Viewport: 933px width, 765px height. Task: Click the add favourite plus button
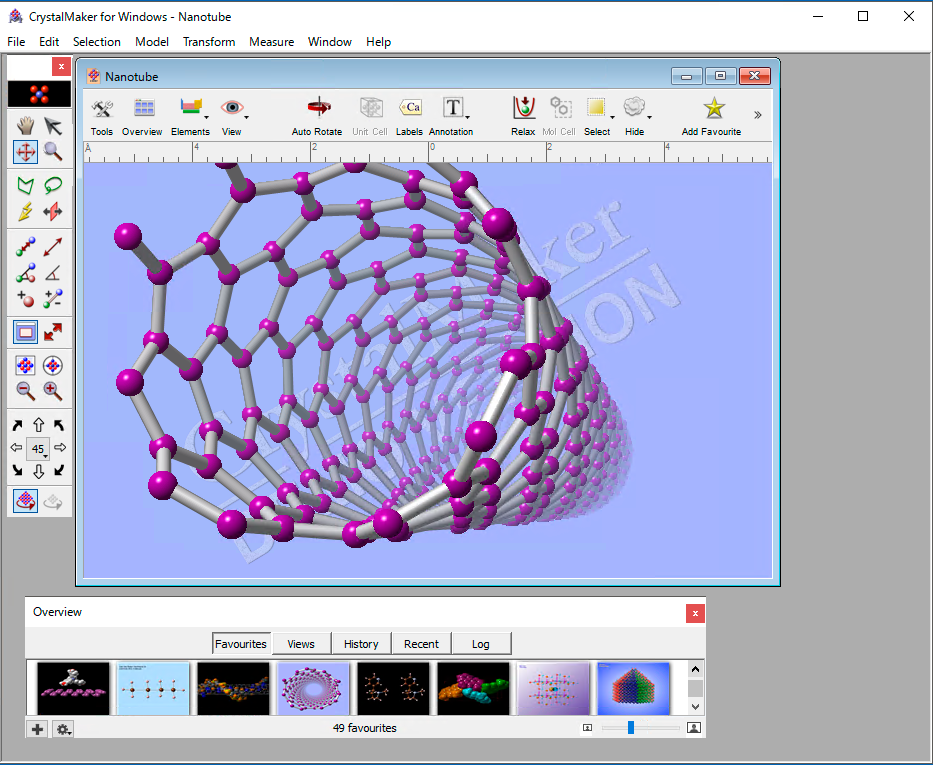pos(37,729)
